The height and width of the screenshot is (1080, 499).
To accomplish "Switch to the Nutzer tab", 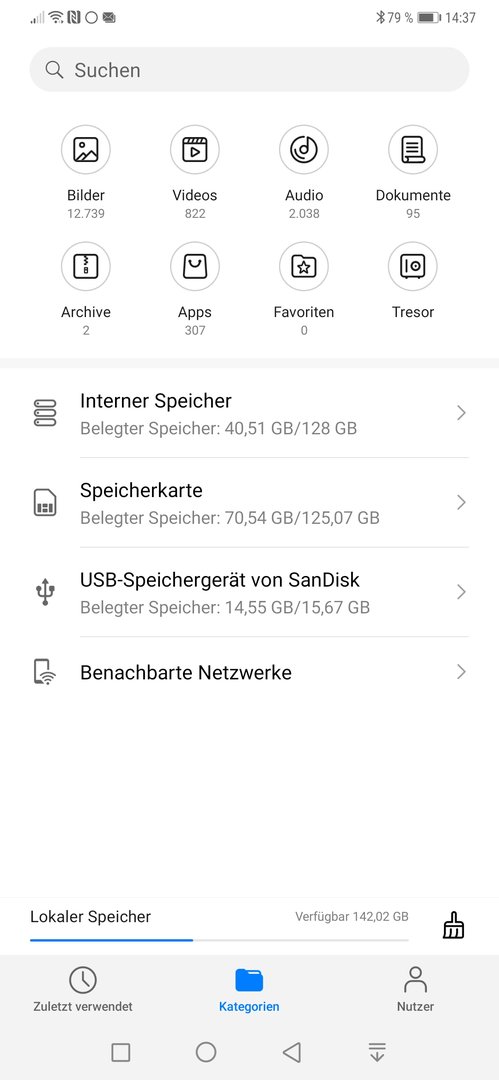I will pos(415,989).
